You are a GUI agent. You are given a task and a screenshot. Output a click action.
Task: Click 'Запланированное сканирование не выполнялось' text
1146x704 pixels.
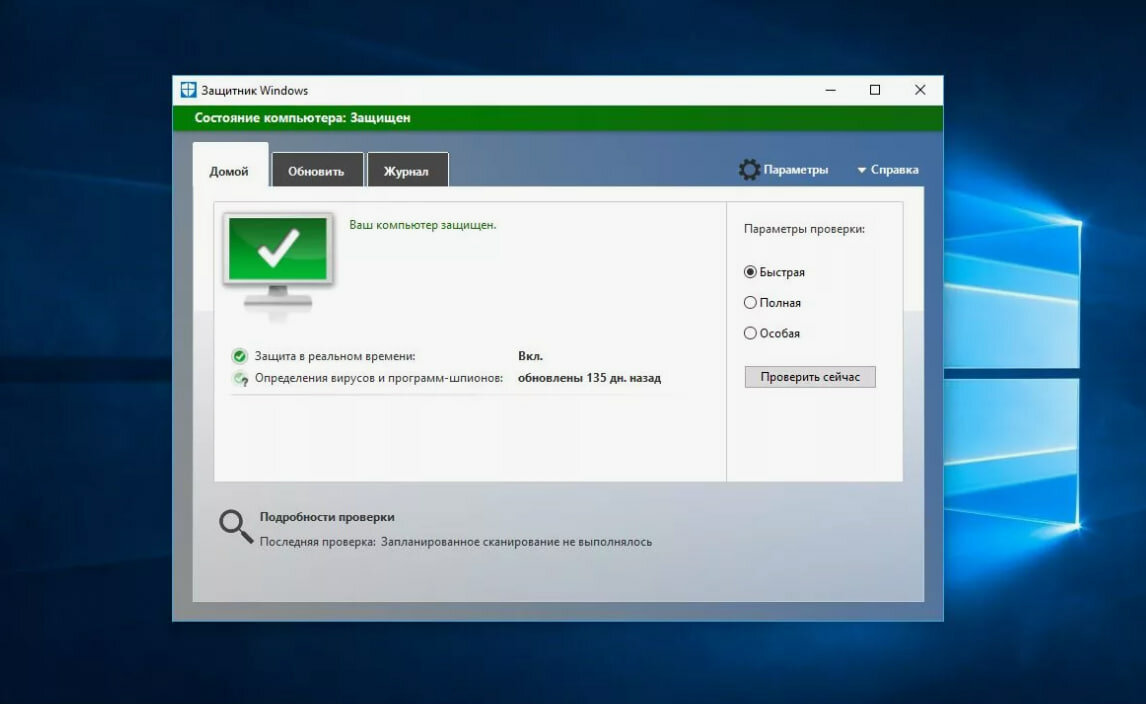click(516, 542)
